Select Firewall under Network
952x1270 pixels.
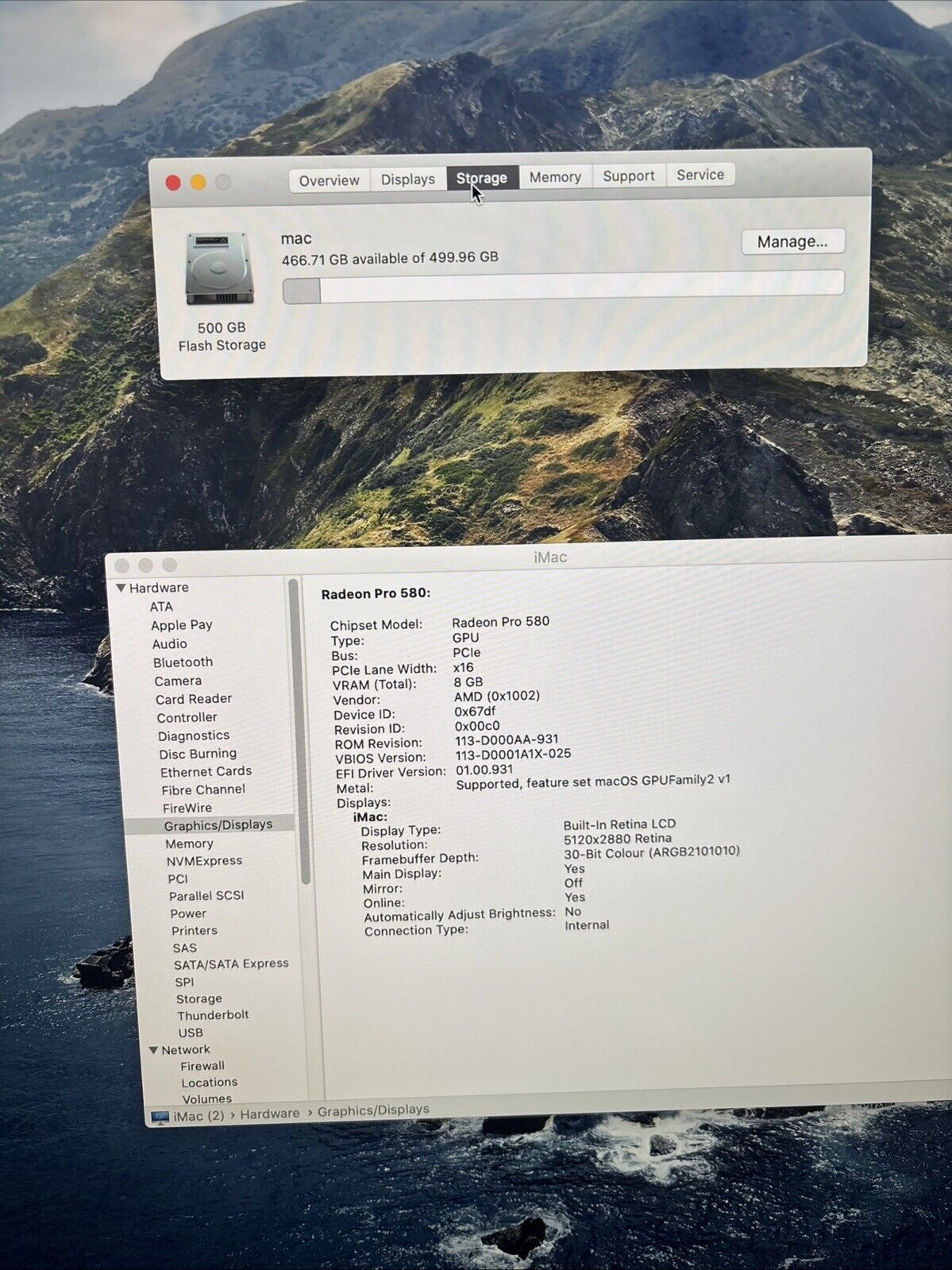[x=202, y=1066]
